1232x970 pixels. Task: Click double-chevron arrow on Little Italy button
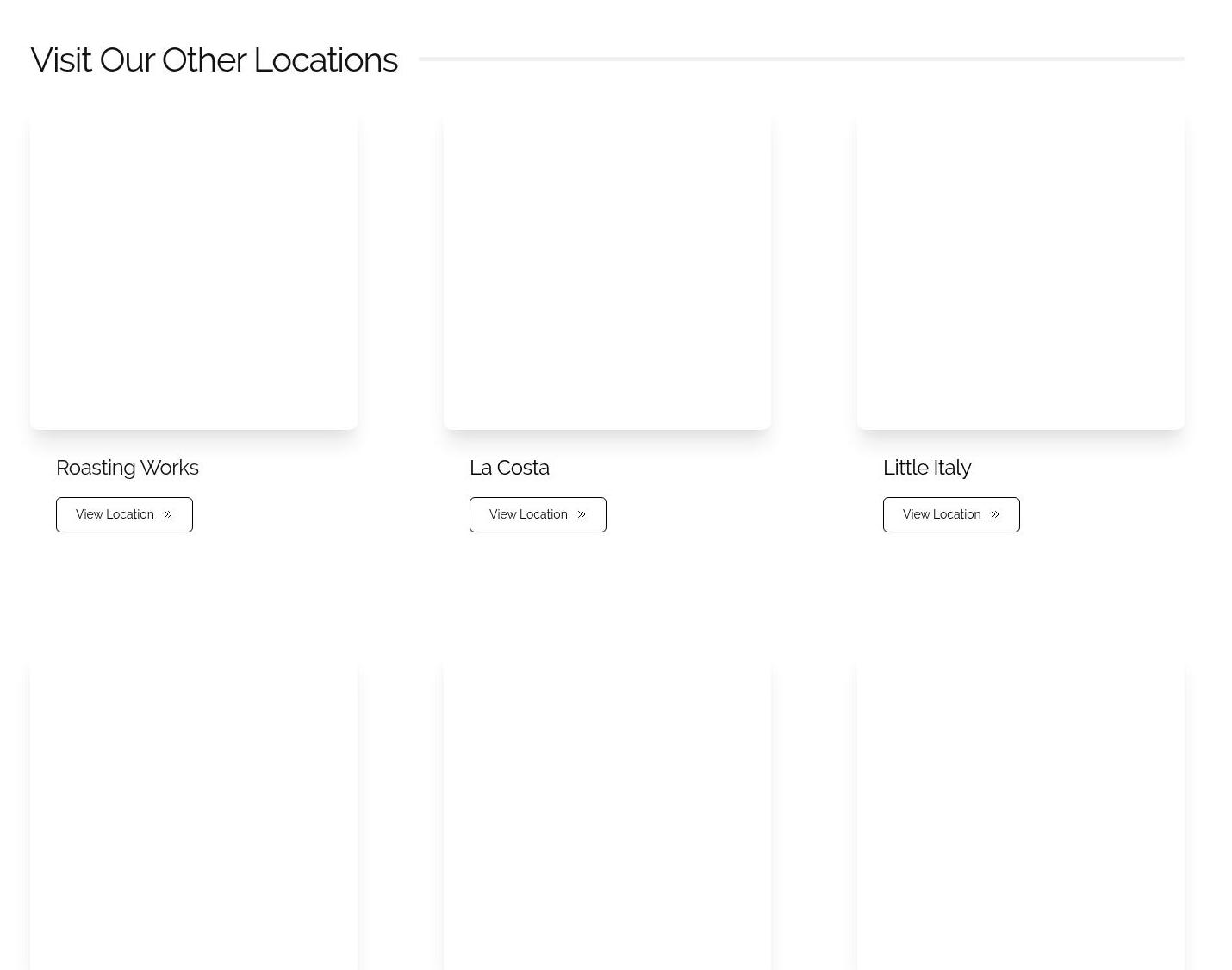click(995, 514)
